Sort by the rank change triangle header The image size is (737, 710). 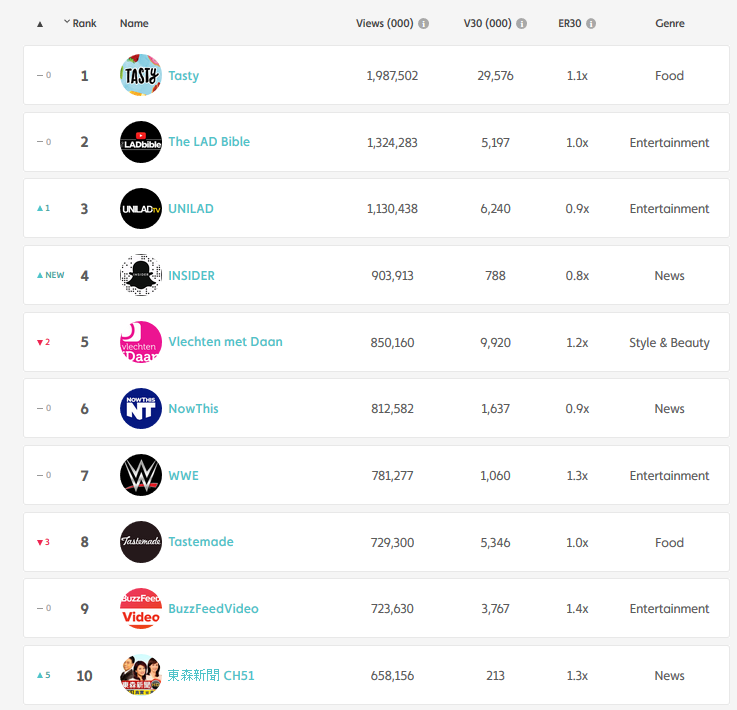point(40,24)
